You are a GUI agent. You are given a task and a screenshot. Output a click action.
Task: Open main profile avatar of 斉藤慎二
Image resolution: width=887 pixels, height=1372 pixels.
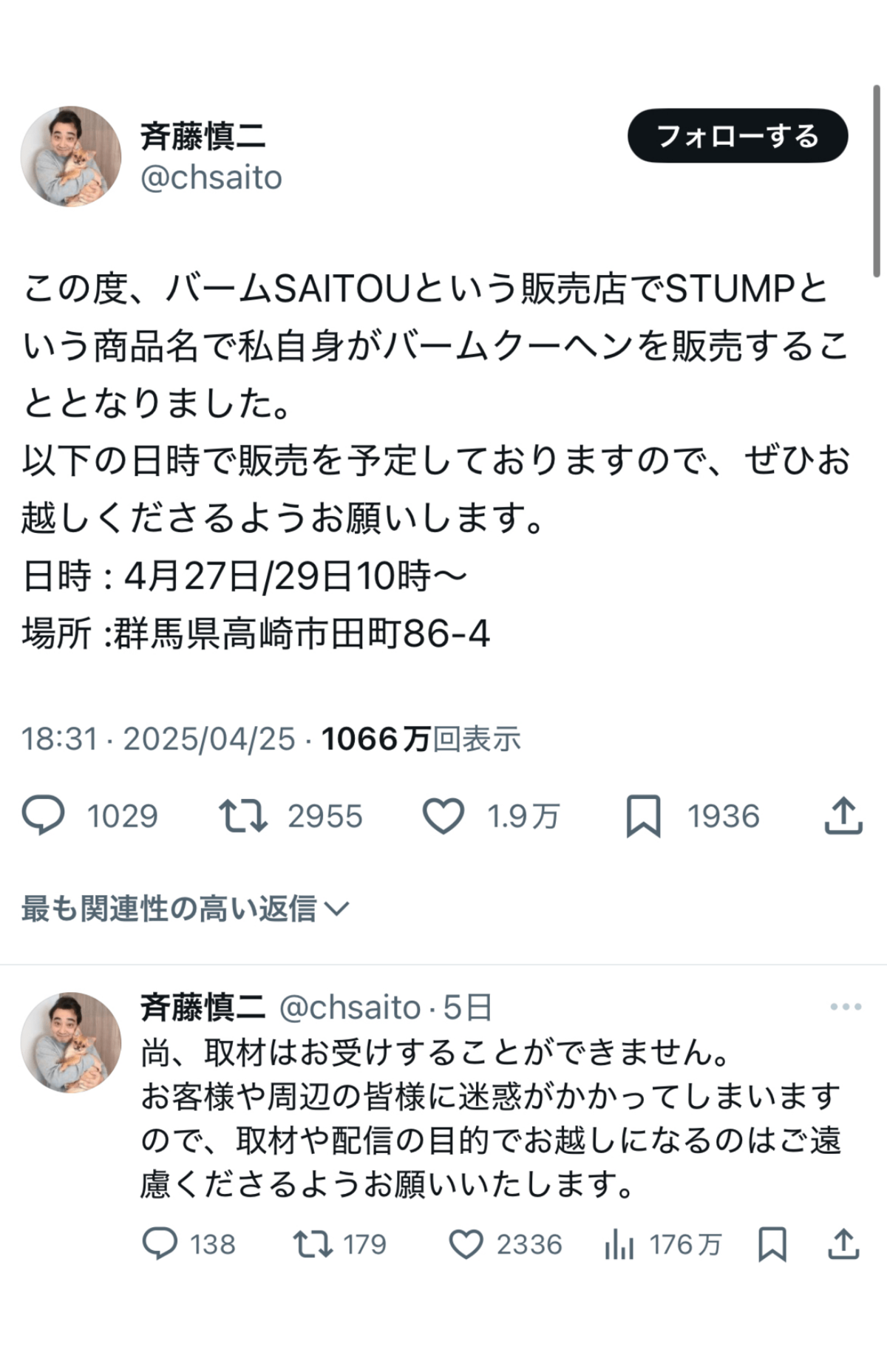pos(71,156)
